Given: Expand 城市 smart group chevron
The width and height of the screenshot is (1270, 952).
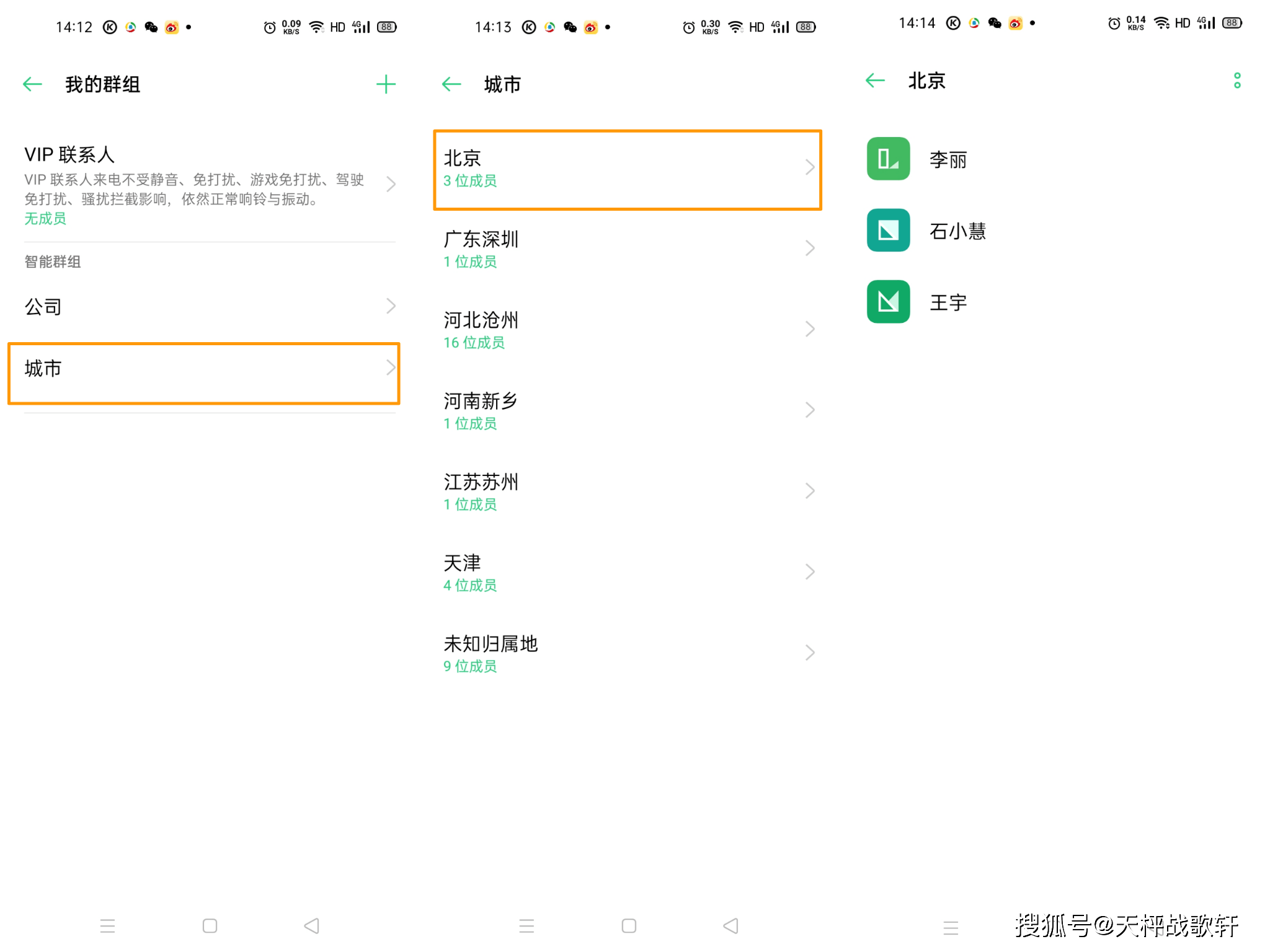Looking at the screenshot, I should [x=391, y=368].
